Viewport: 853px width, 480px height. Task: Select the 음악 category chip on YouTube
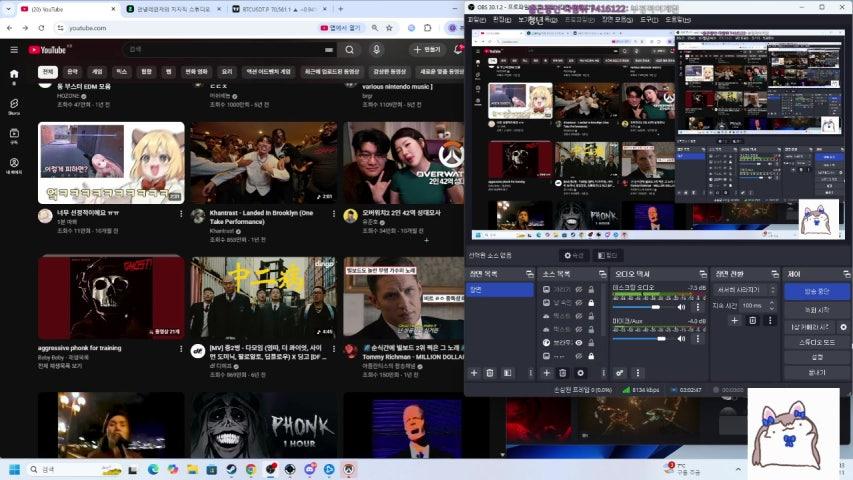coord(72,72)
